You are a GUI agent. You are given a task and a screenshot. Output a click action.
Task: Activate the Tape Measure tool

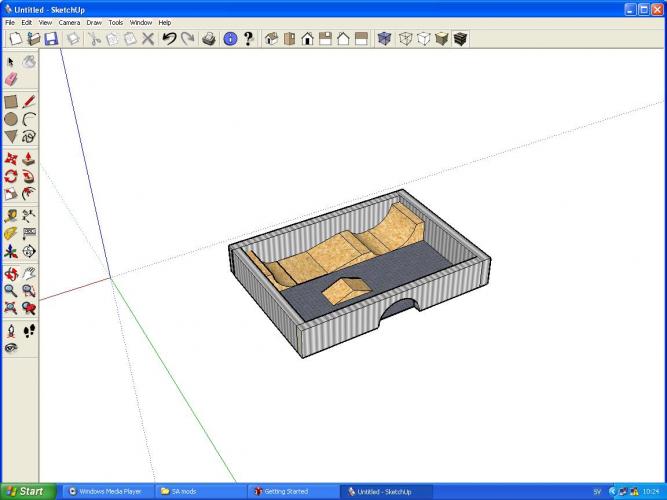pyautogui.click(x=11, y=215)
